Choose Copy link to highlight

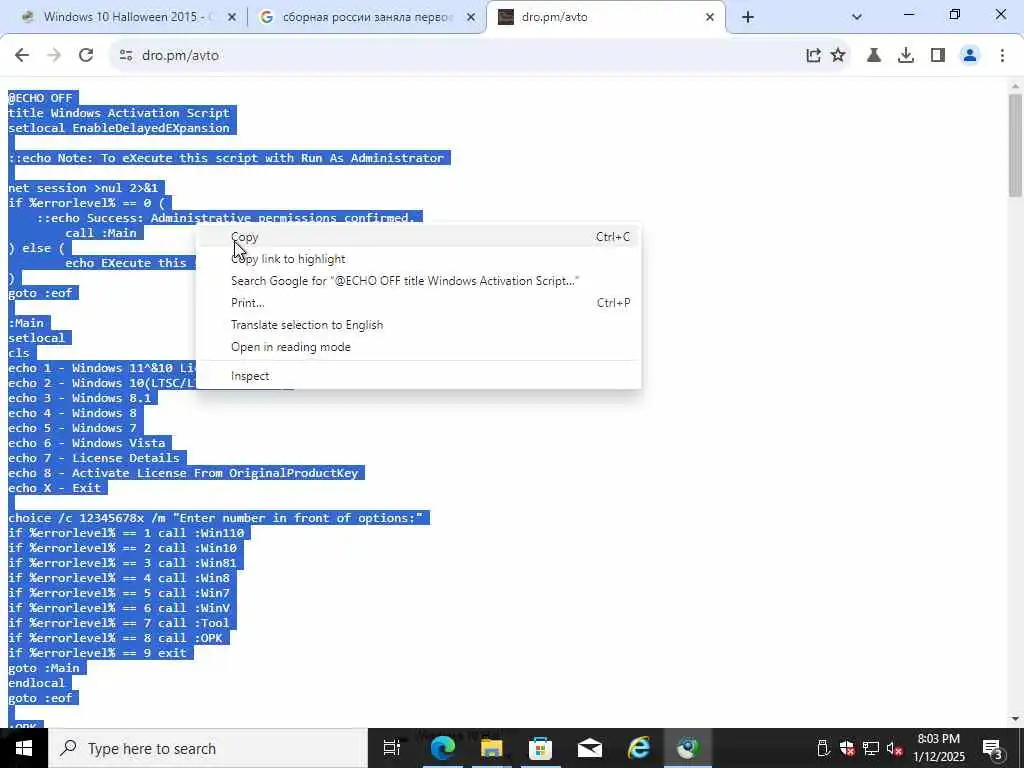(418, 259)
